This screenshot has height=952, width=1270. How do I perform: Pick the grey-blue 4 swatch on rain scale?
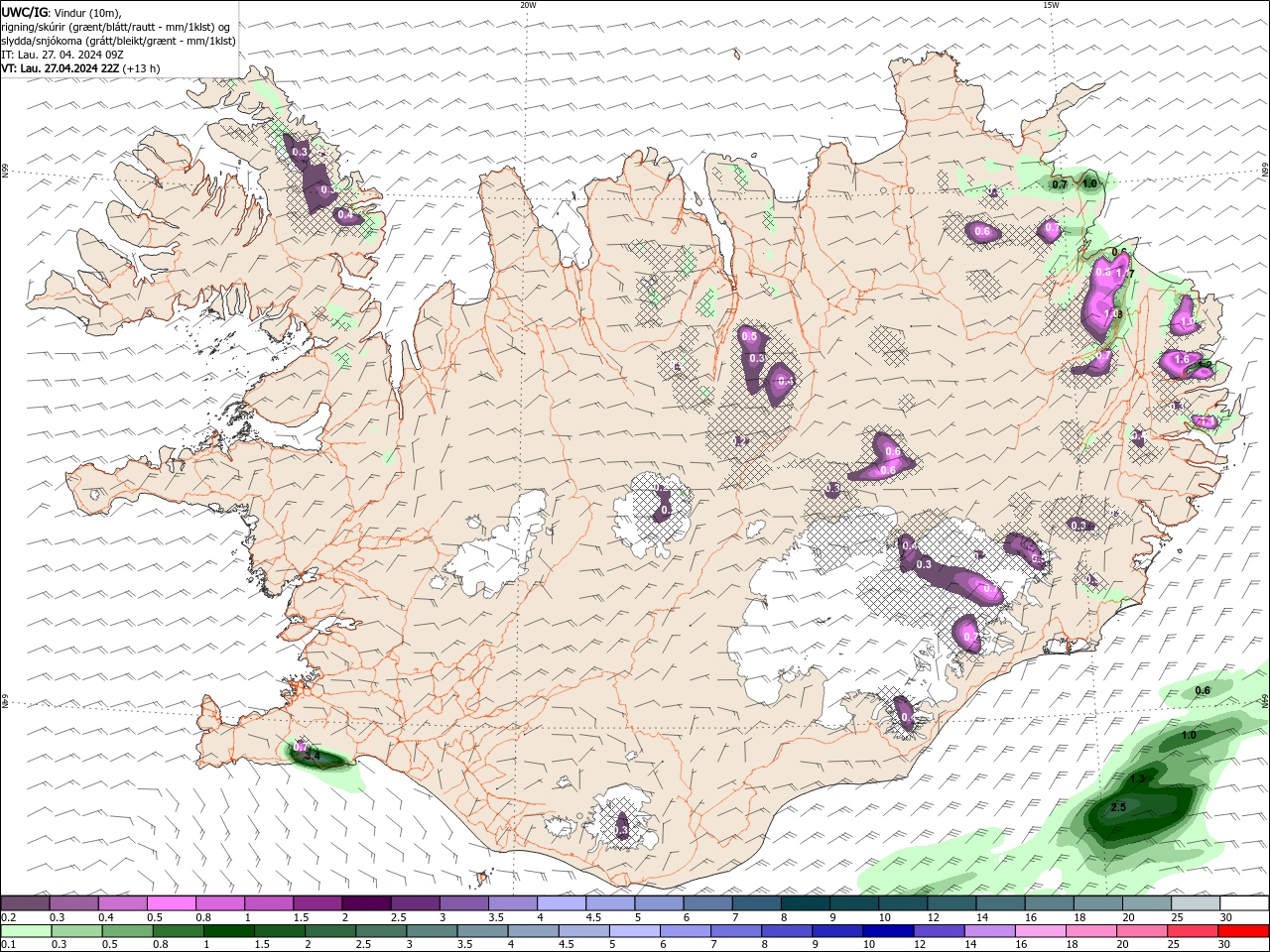click(533, 931)
